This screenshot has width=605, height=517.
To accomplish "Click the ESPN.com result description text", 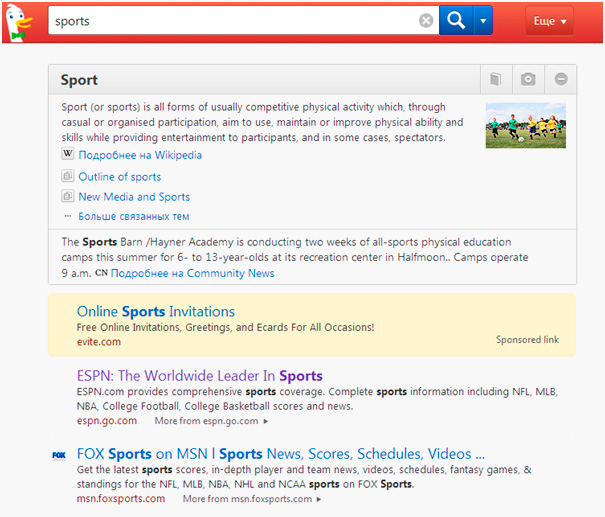I will (x=317, y=399).
